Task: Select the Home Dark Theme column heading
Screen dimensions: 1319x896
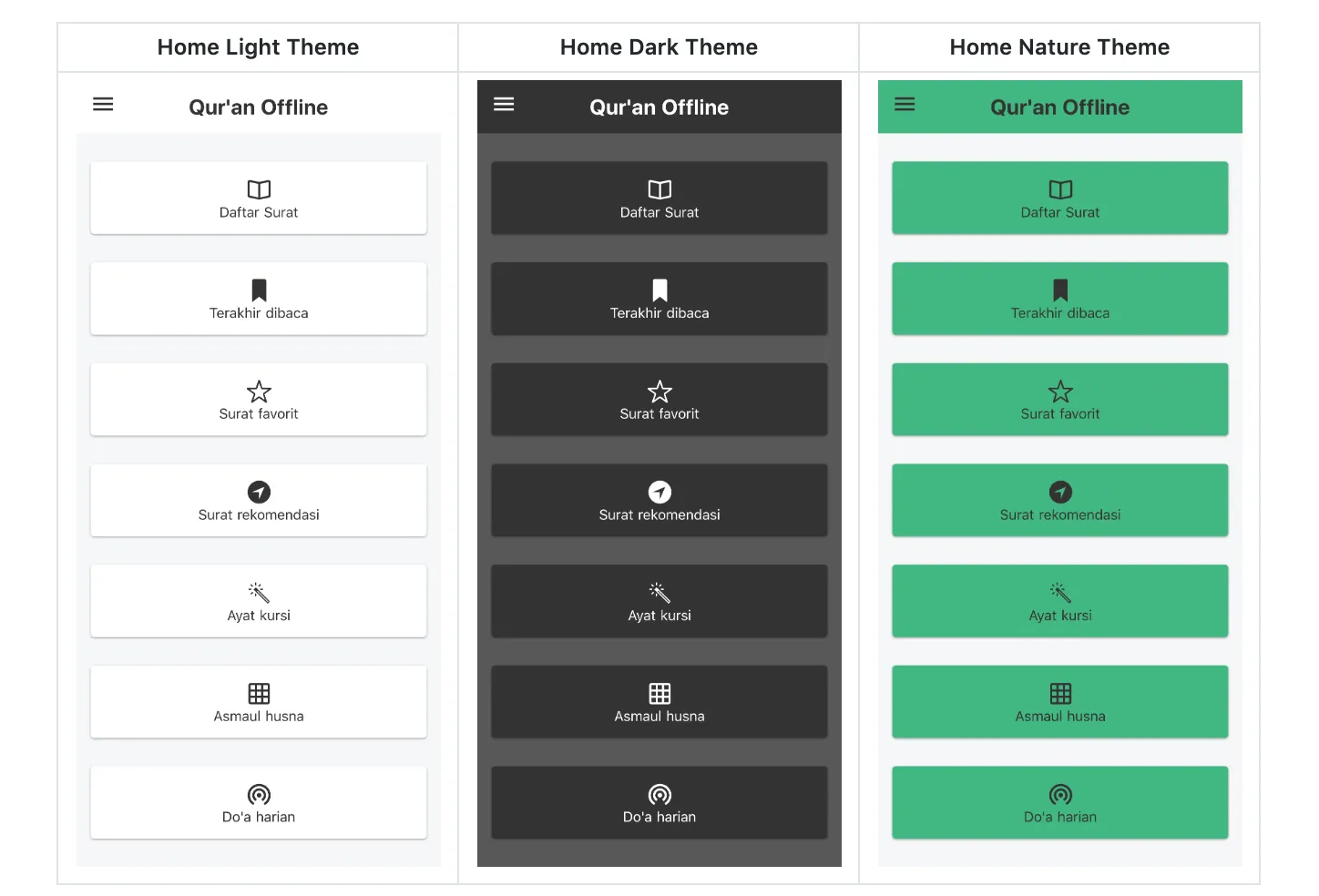Action: coord(659,47)
